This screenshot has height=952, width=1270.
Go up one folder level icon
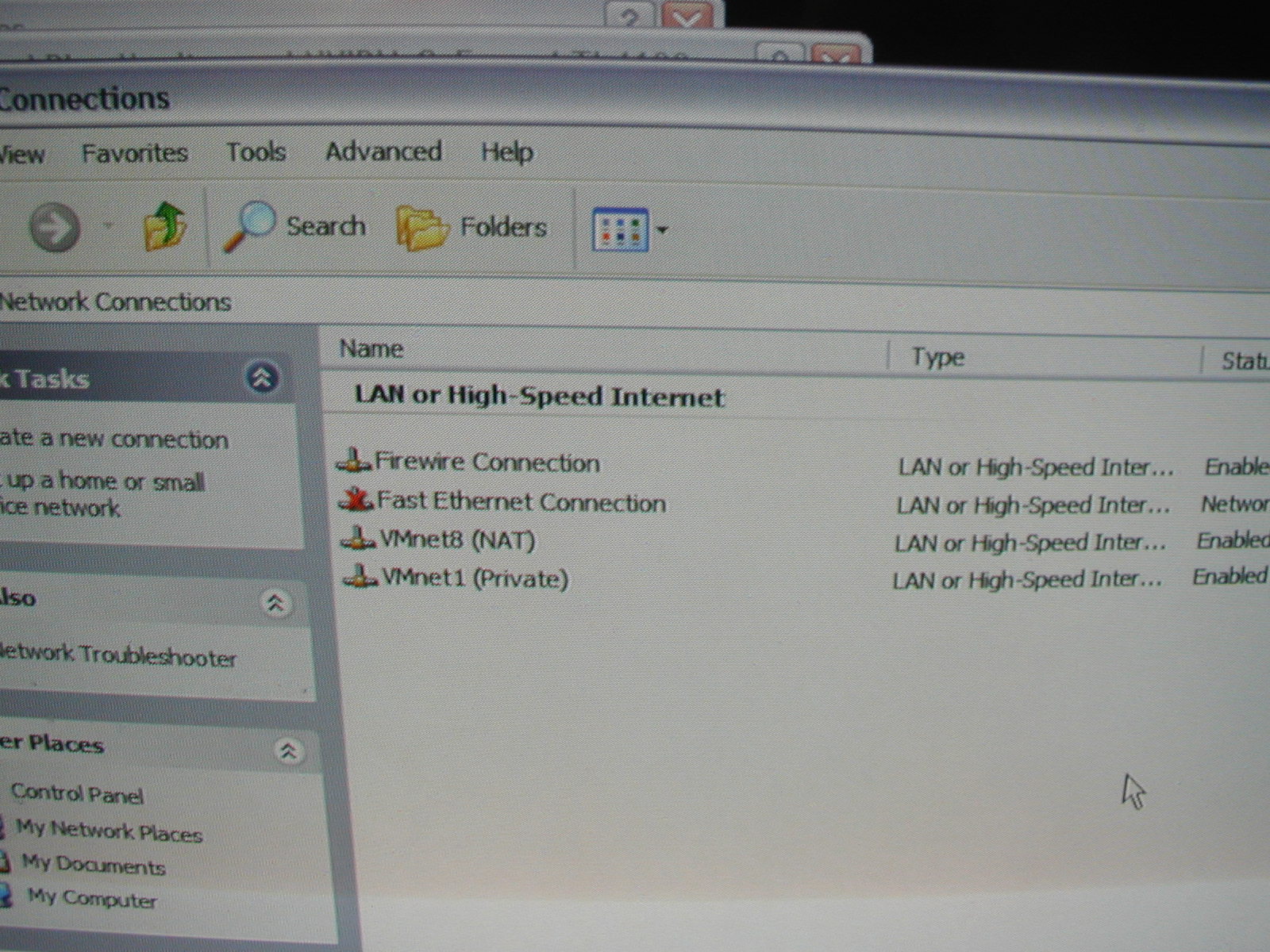[x=164, y=226]
